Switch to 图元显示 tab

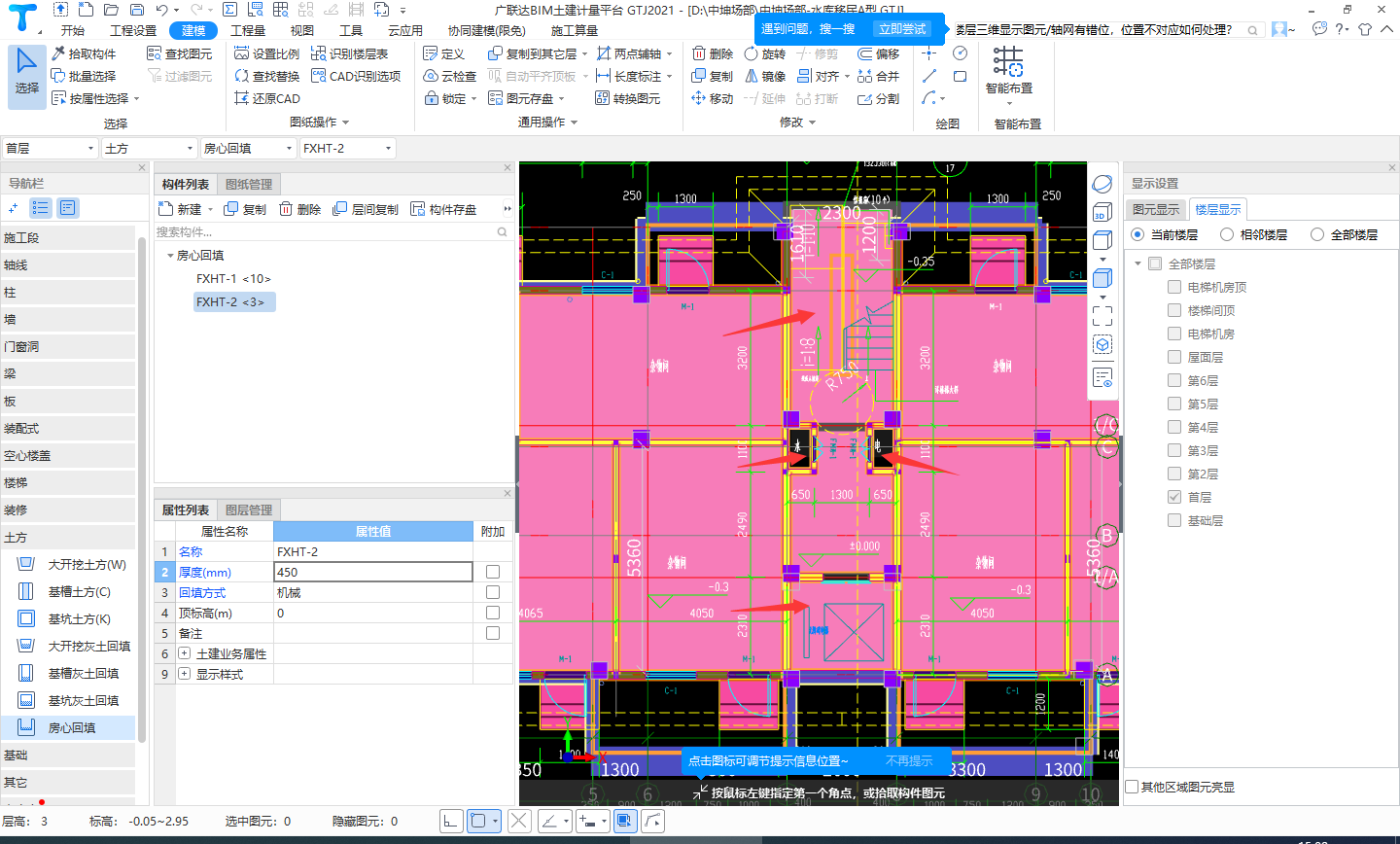tap(1155, 209)
